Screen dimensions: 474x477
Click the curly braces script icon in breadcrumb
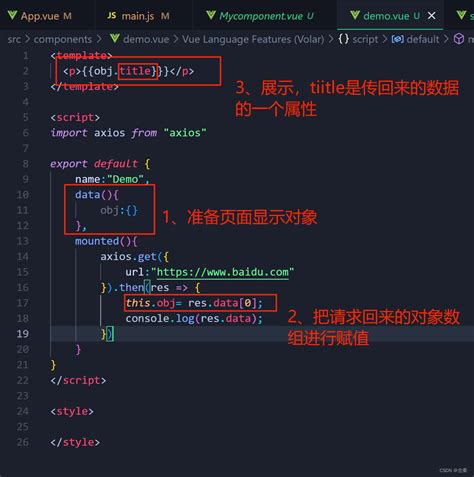pos(344,39)
